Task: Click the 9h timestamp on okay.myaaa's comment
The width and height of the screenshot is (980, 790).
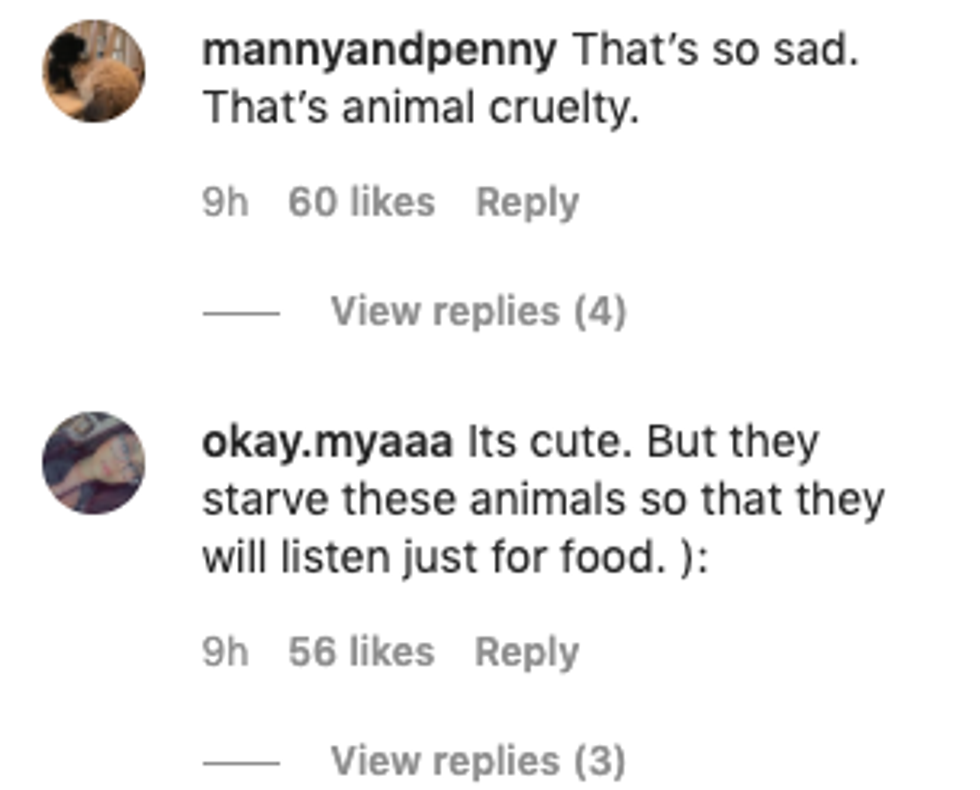Action: [225, 653]
